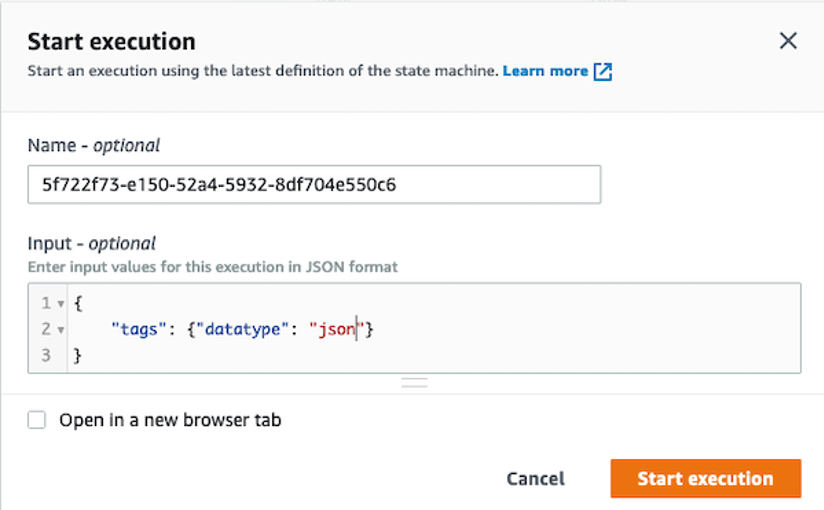
Task: Click the "json" string value
Action: pyautogui.click(x=334, y=329)
